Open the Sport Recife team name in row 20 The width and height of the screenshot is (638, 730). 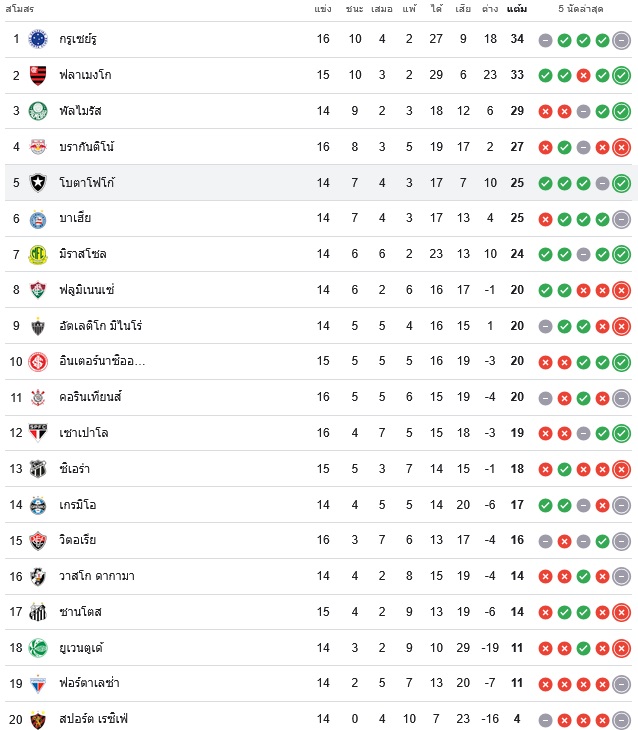click(x=93, y=719)
